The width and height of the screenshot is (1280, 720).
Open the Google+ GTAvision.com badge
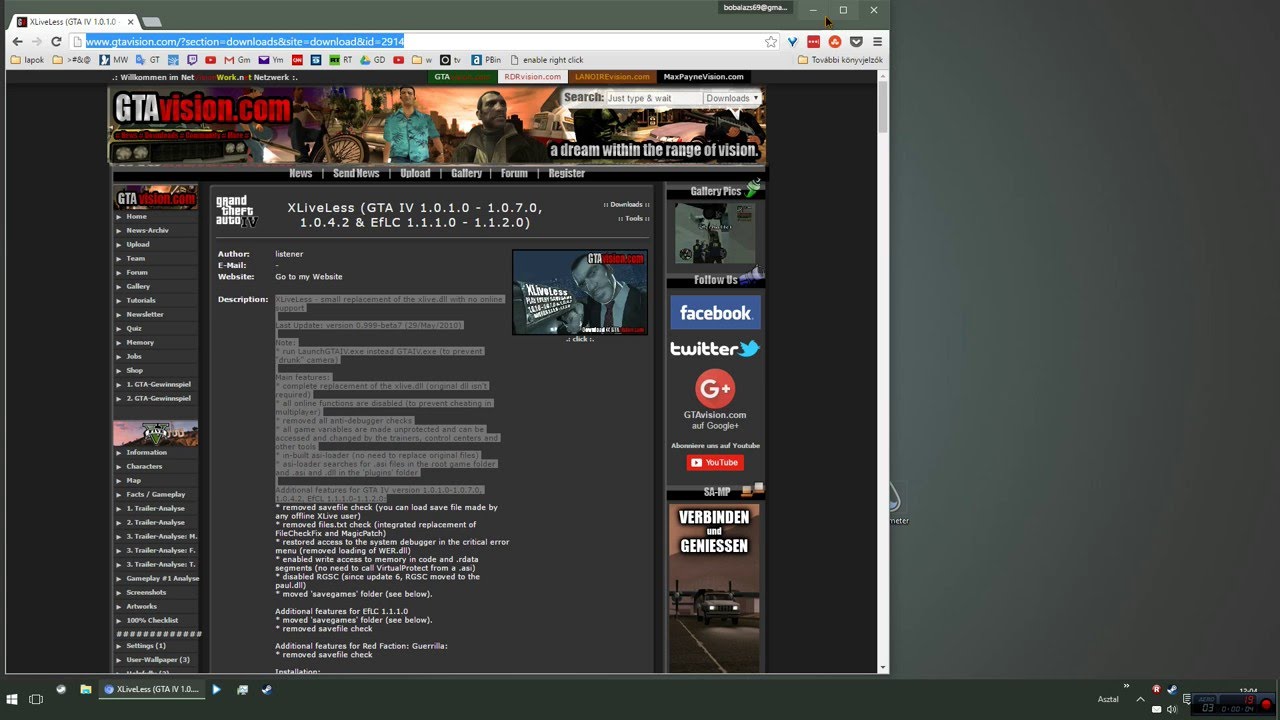coord(715,400)
